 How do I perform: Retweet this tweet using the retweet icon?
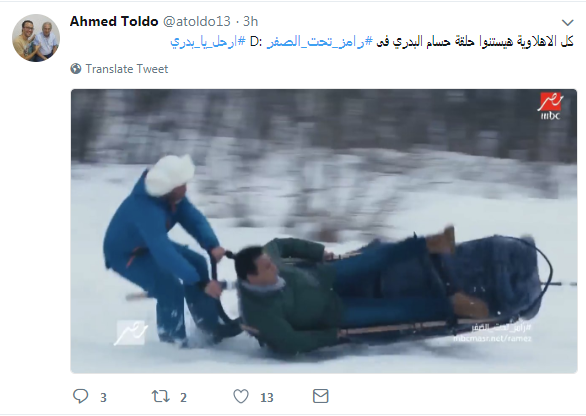161,396
